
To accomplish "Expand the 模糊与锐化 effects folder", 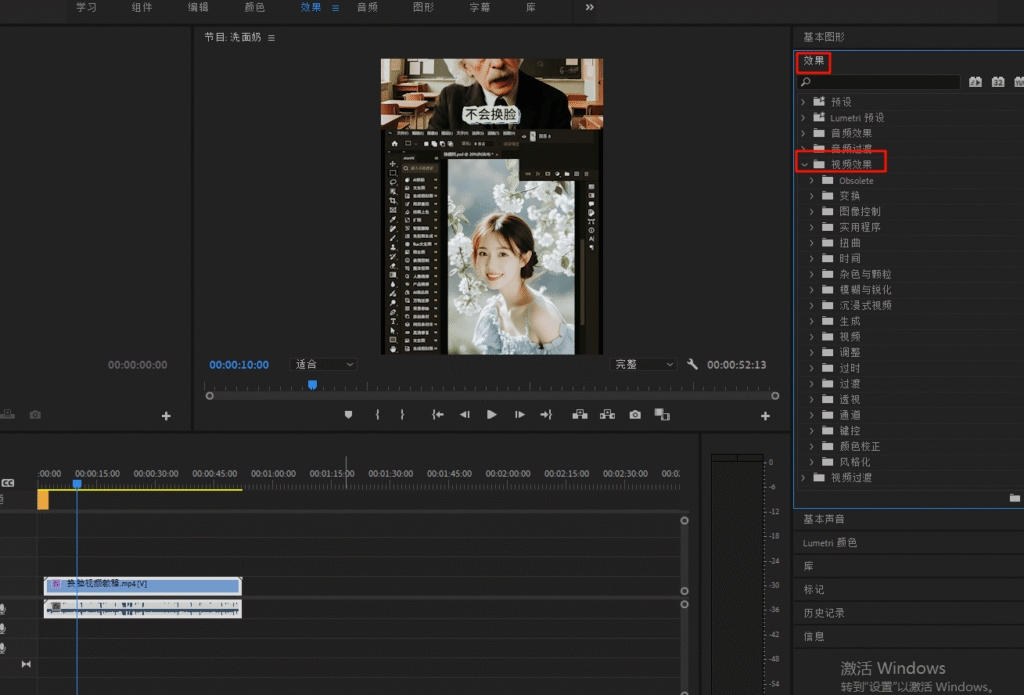I will point(812,290).
